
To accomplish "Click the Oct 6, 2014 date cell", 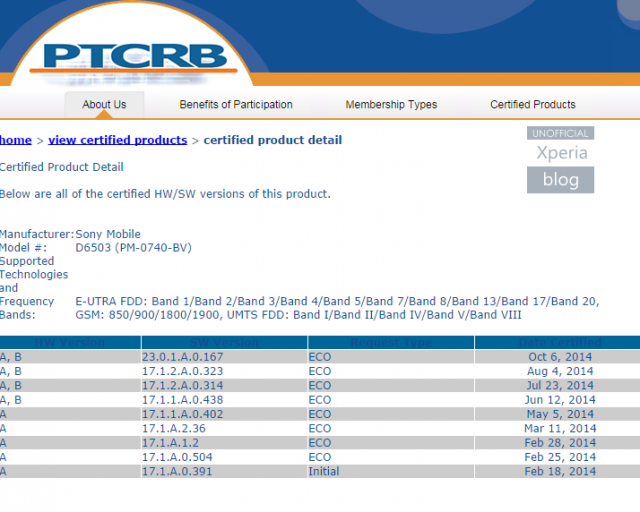I will point(558,357).
